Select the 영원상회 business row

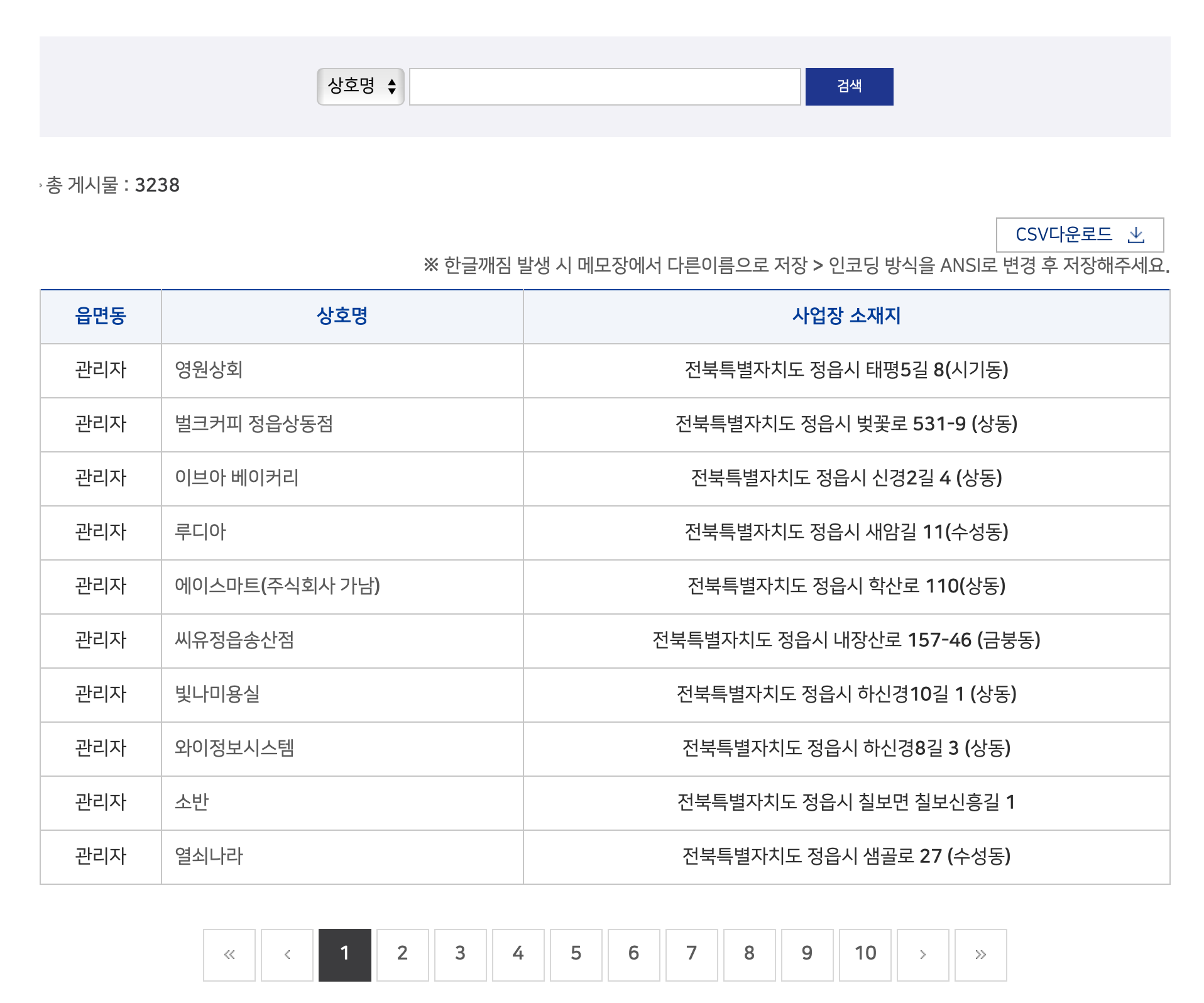point(209,370)
